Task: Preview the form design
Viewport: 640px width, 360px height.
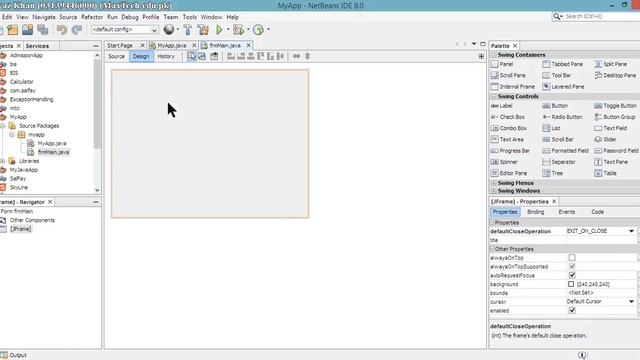Action: pos(214,56)
